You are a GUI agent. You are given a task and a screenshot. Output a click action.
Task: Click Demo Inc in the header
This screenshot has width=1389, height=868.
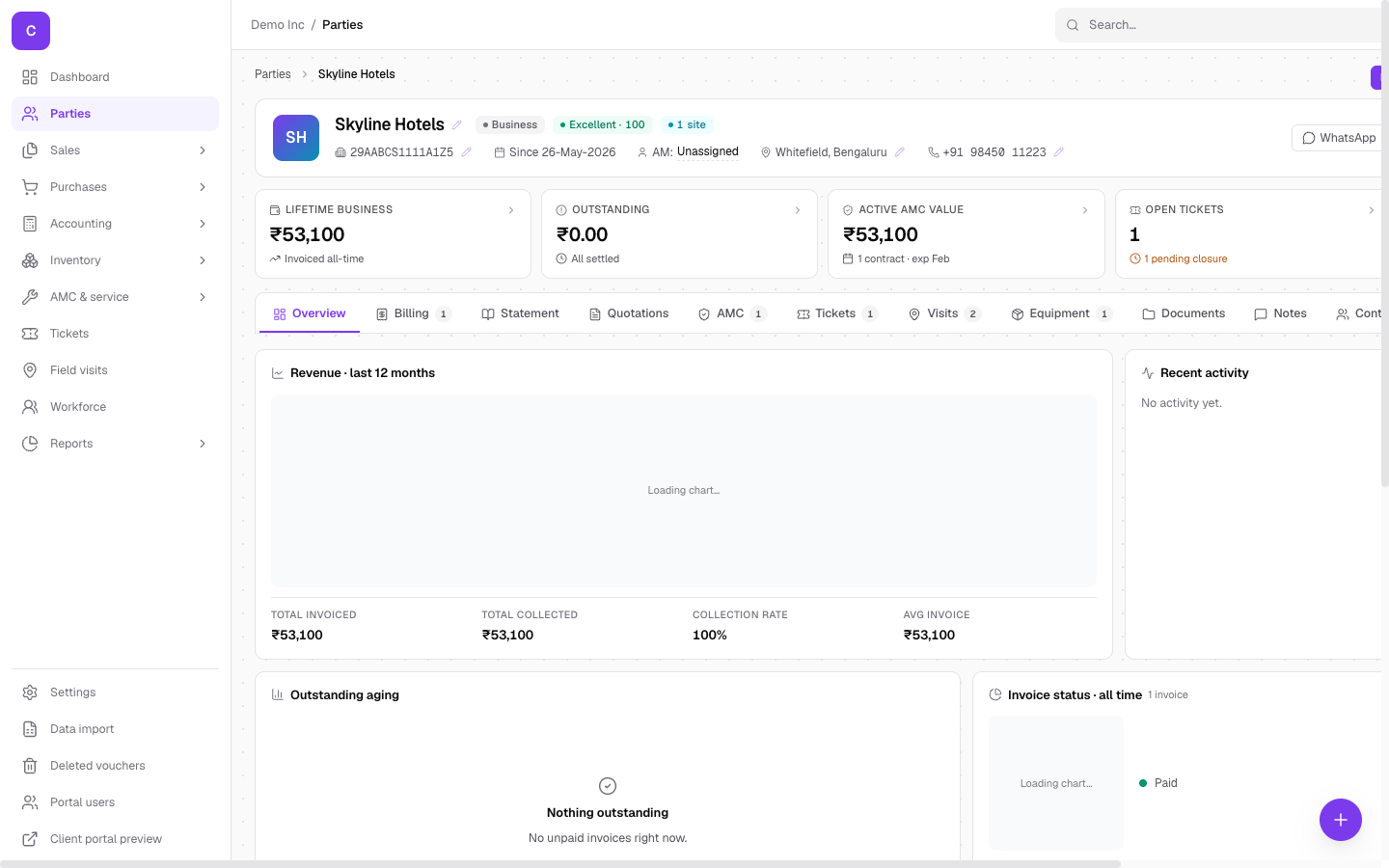click(278, 25)
